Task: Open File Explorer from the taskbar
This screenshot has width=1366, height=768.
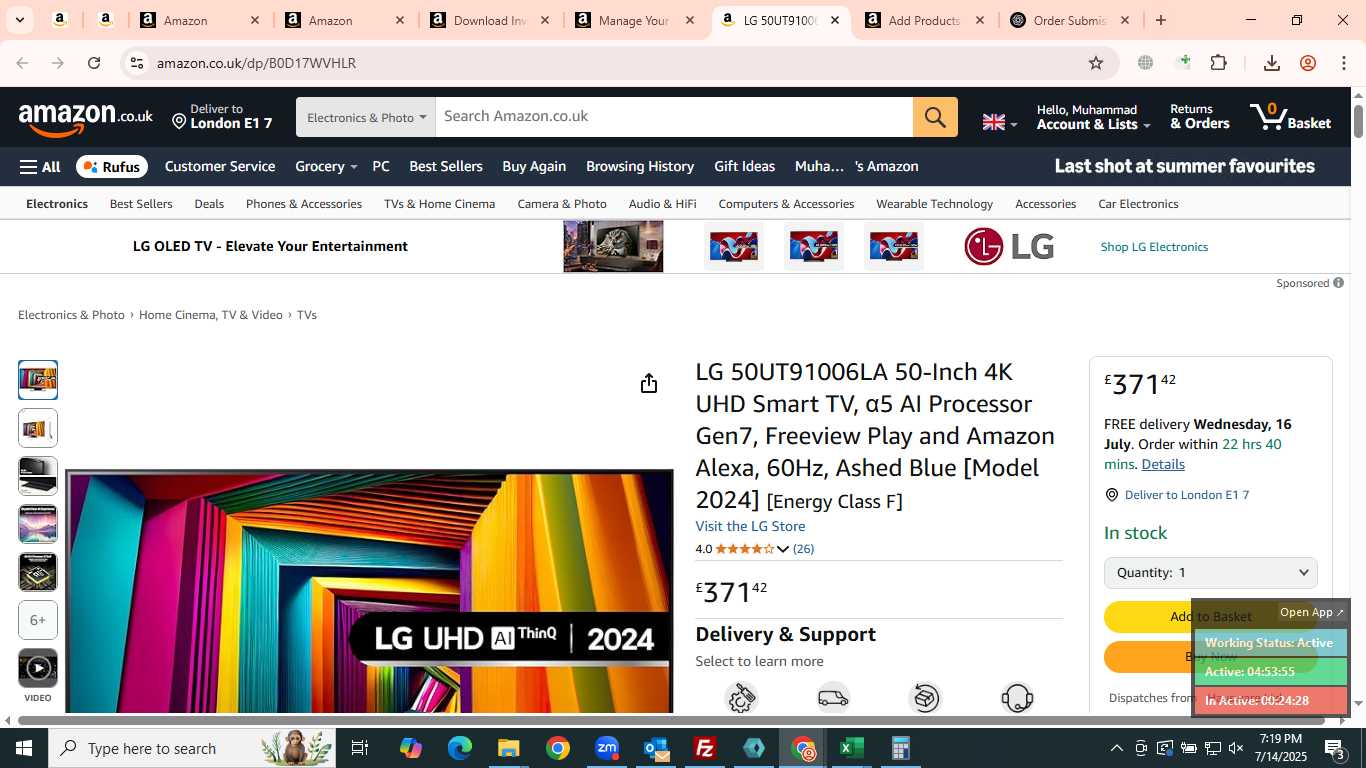Action: (509, 748)
